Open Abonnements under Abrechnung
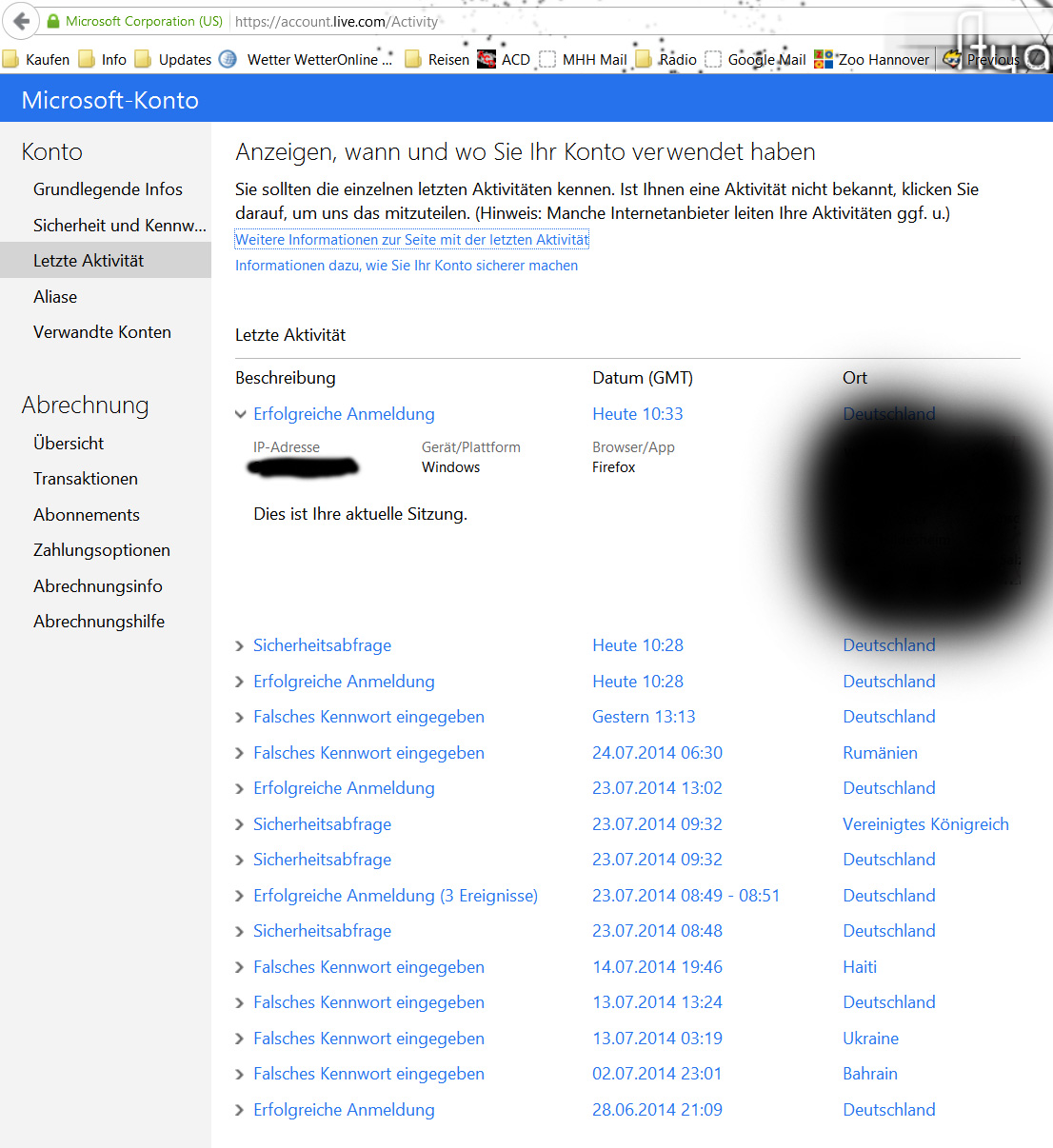Viewport: 1053px width, 1148px height. click(87, 514)
